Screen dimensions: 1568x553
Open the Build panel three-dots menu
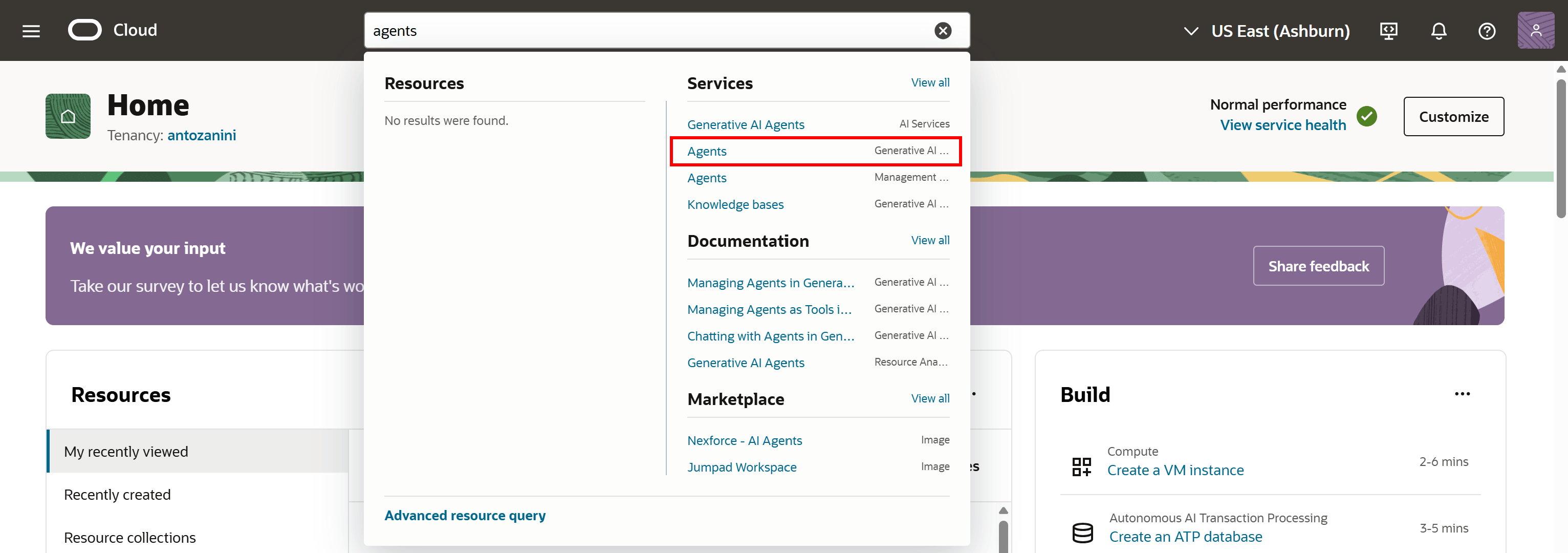click(x=1462, y=394)
